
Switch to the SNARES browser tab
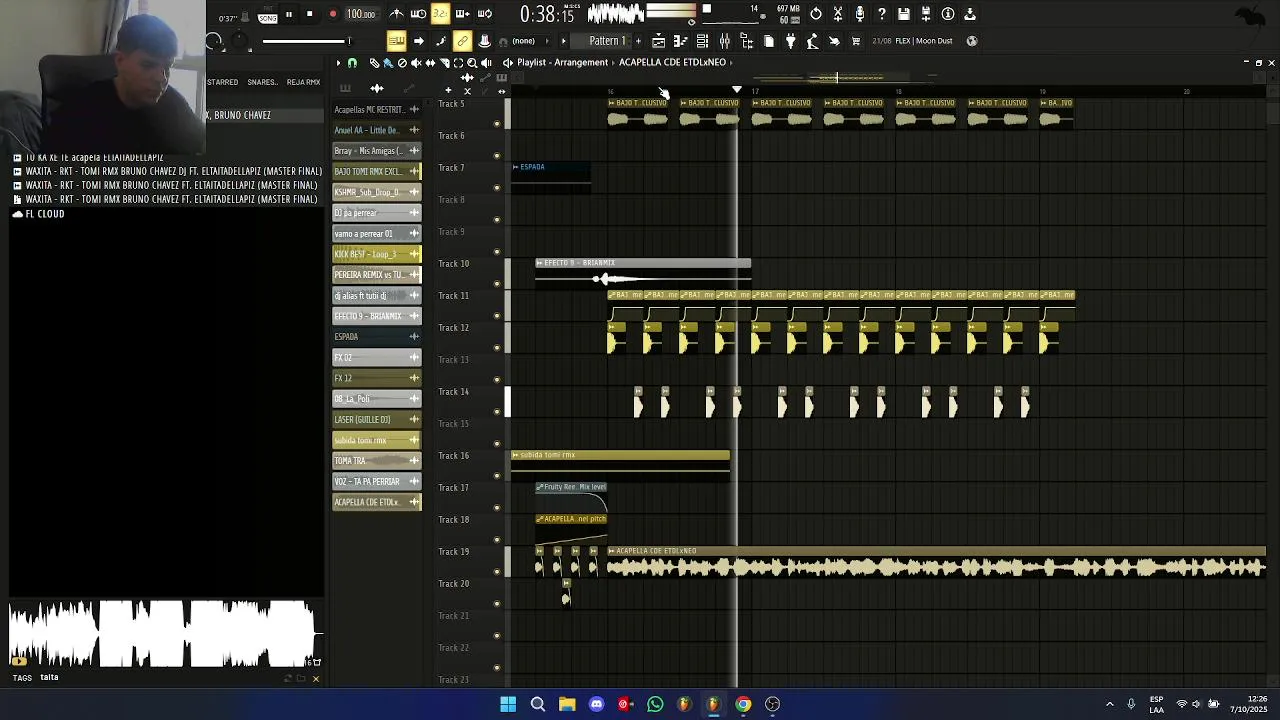click(262, 82)
